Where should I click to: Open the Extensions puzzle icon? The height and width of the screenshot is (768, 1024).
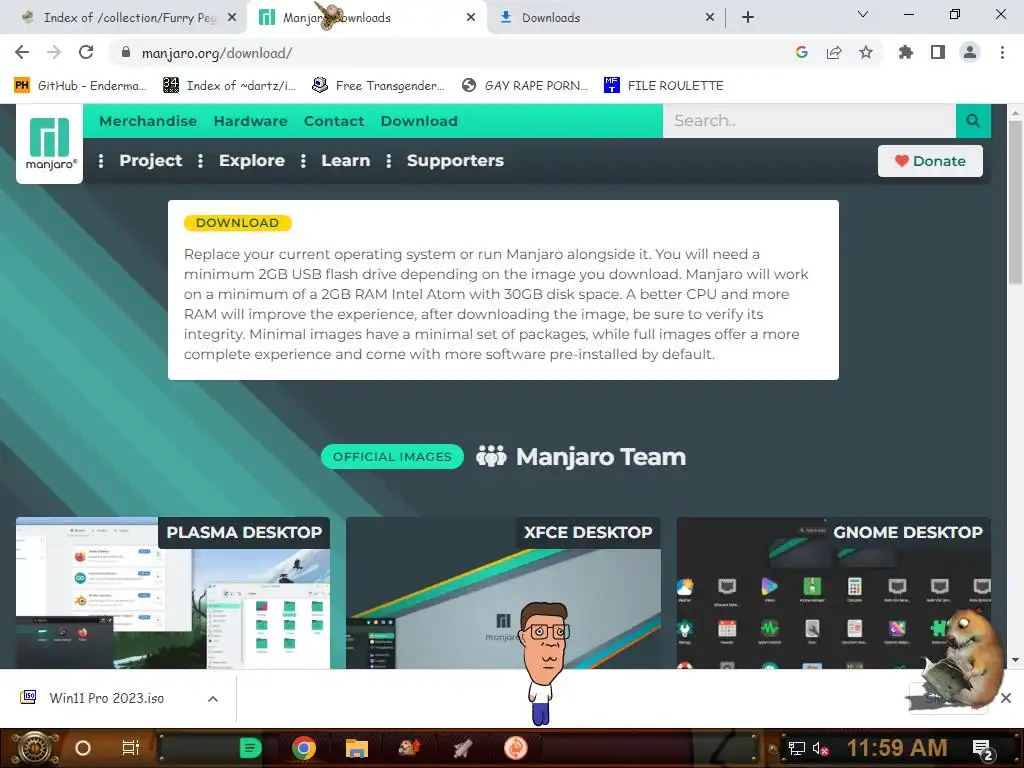click(x=905, y=52)
